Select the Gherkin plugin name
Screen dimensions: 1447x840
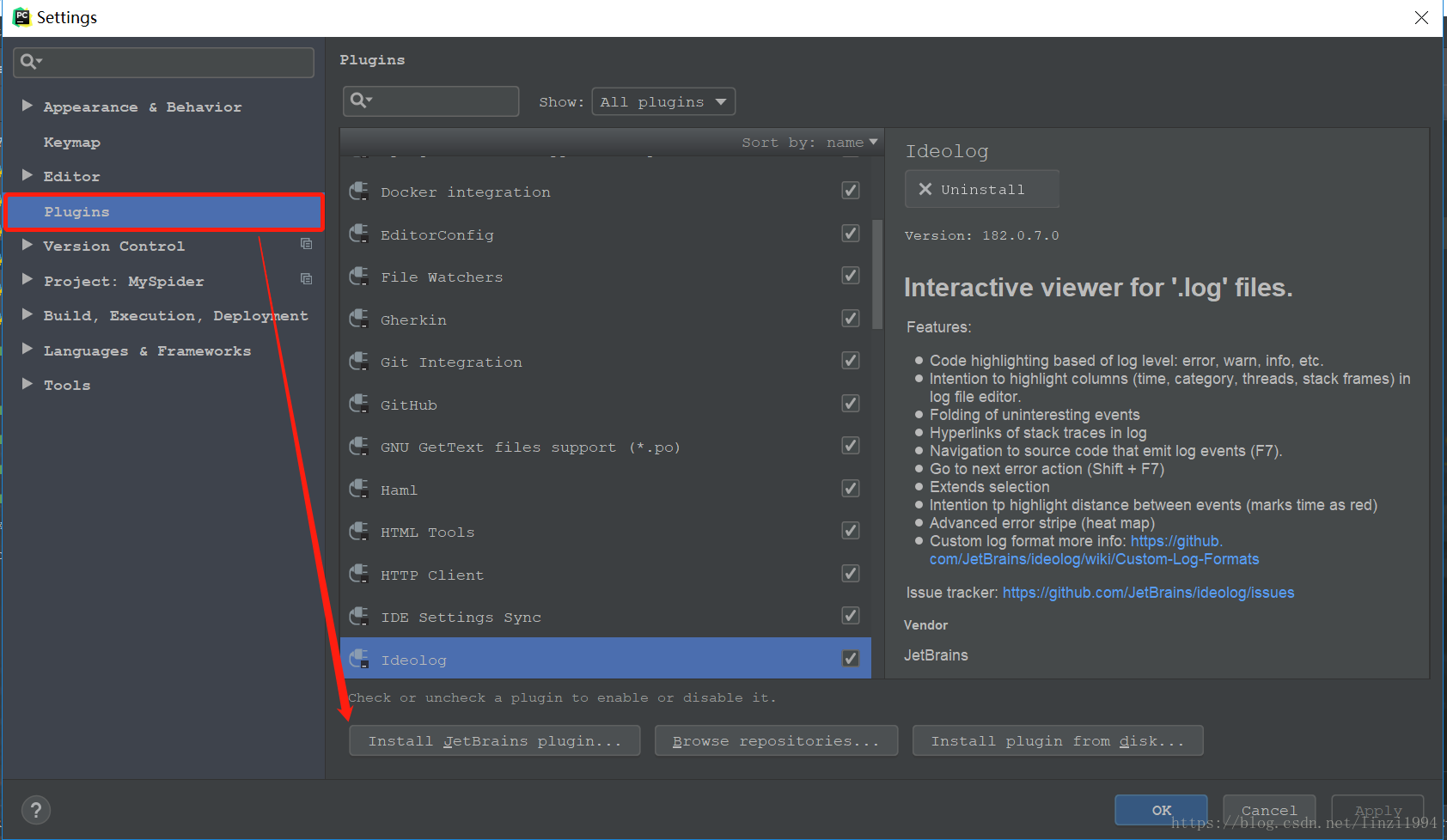[413, 320]
